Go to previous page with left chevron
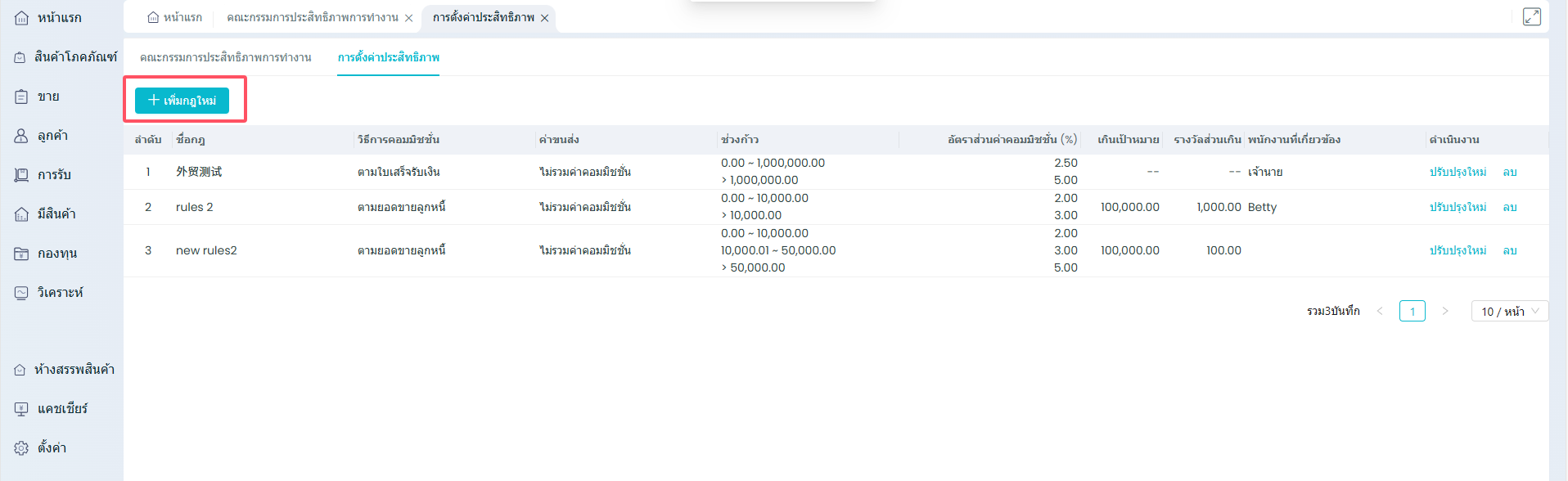The height and width of the screenshot is (481, 1568). [x=1380, y=312]
